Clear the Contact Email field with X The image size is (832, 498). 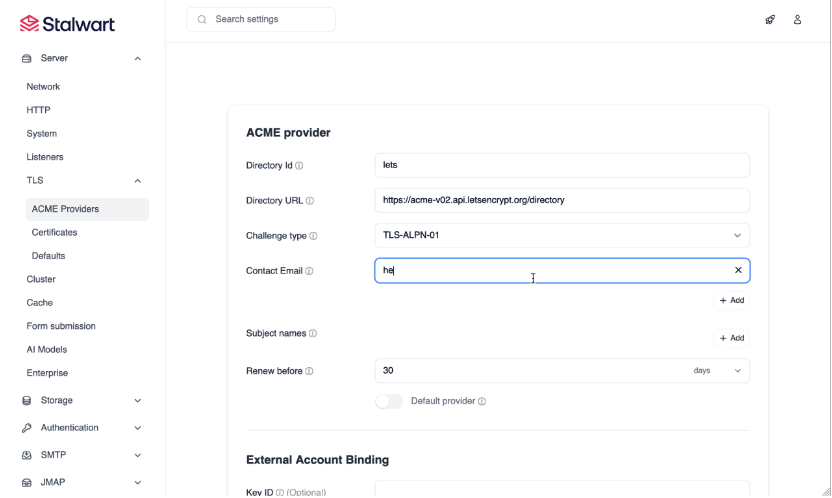click(738, 271)
